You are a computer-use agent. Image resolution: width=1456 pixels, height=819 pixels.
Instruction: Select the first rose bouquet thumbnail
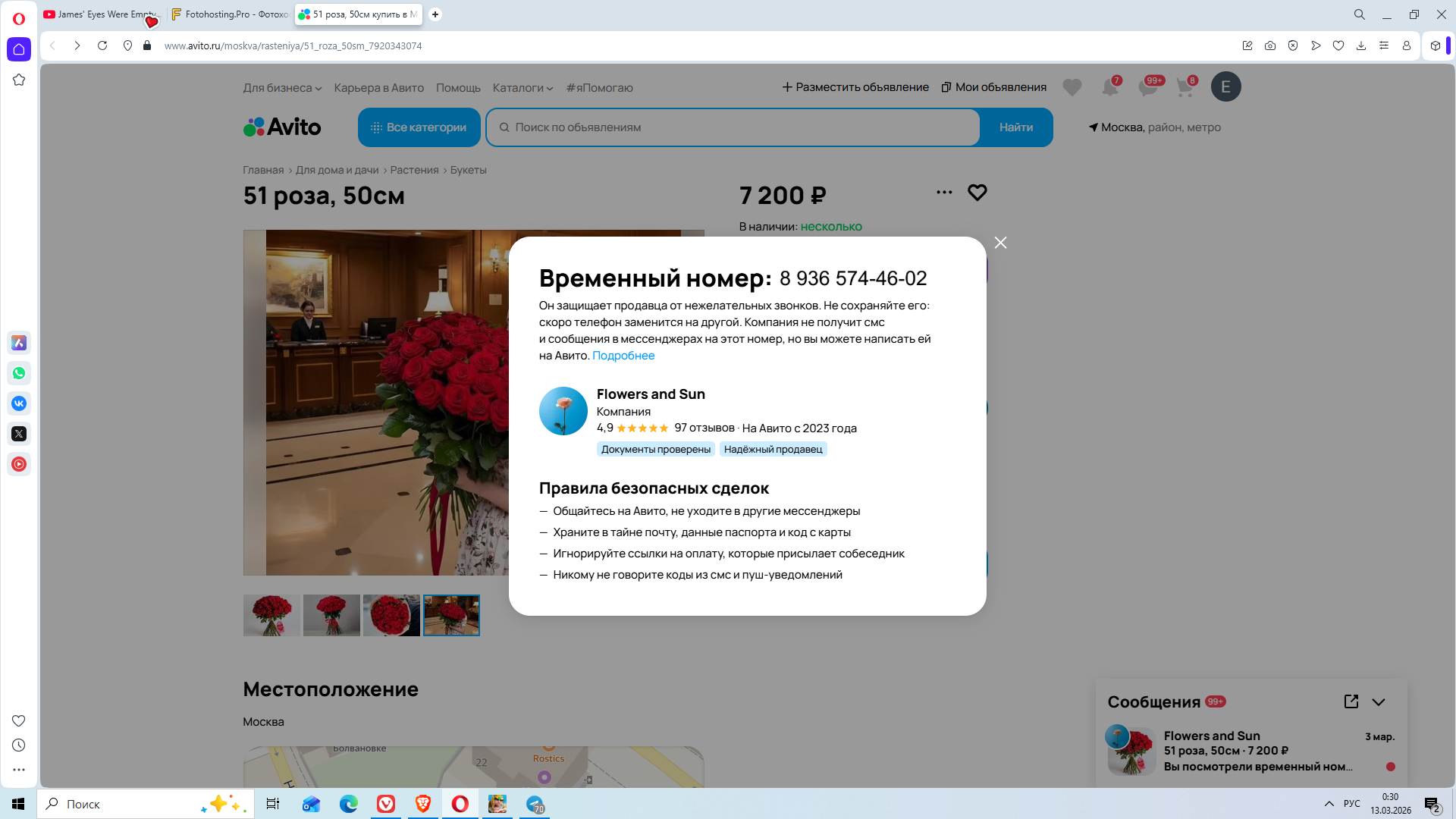[271, 615]
